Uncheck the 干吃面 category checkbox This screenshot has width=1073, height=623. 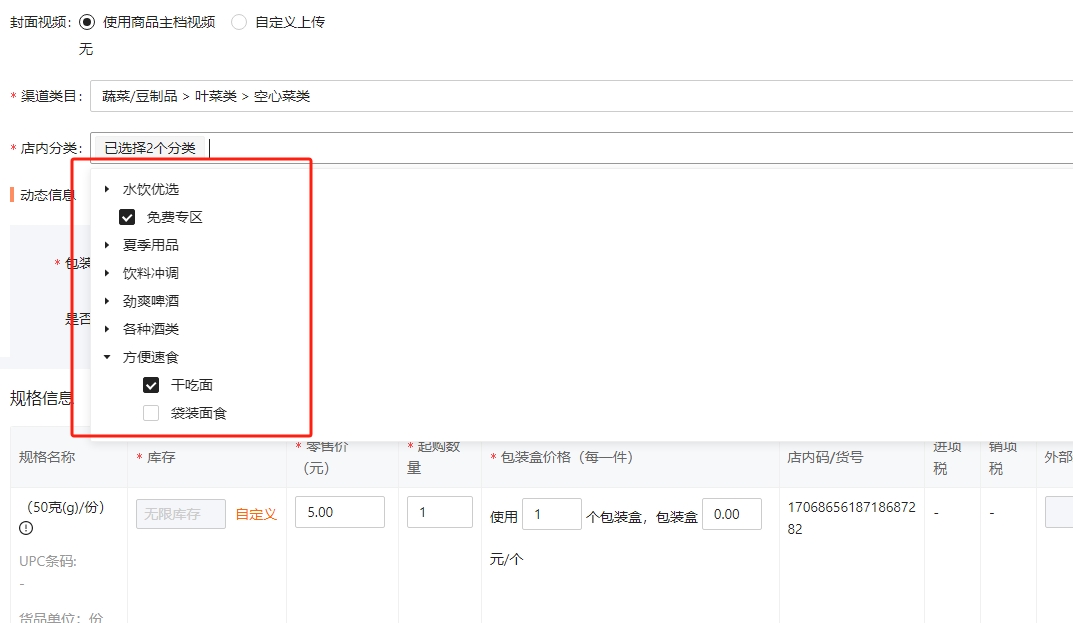[x=151, y=385]
